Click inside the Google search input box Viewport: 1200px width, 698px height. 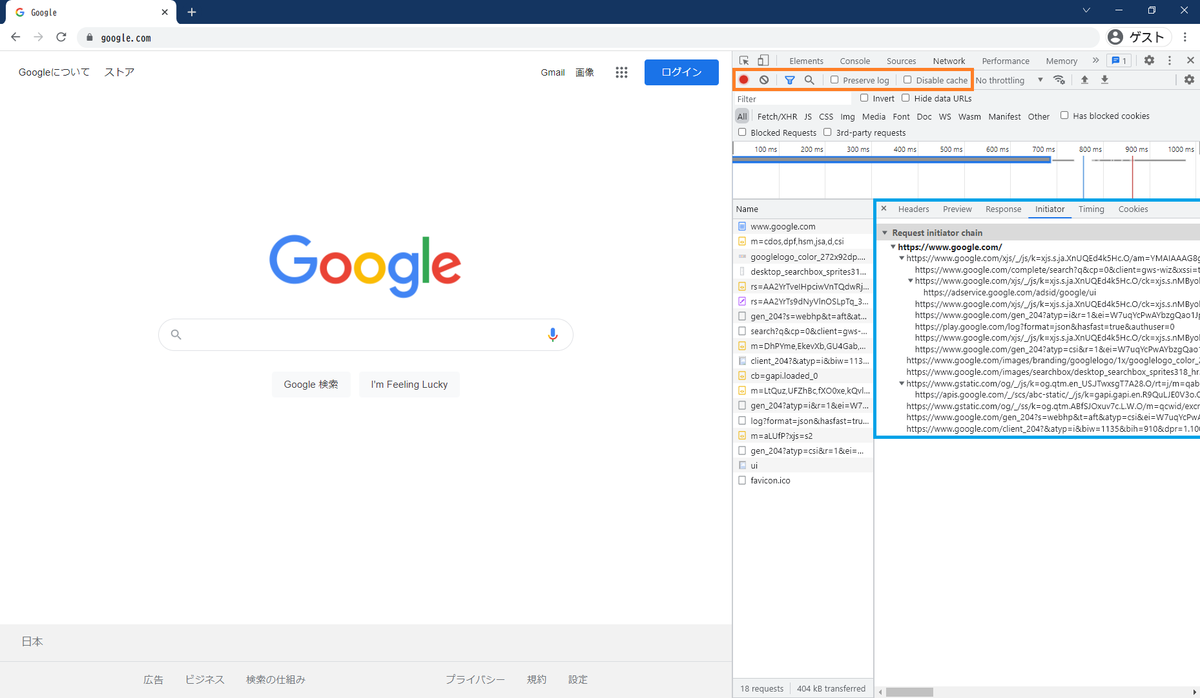365,335
